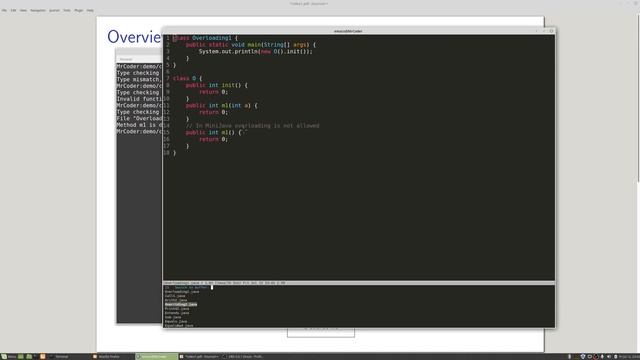Viewport: 640px width, 360px height.
Task: Open the File menu in Xournal++
Action: click(4, 10)
